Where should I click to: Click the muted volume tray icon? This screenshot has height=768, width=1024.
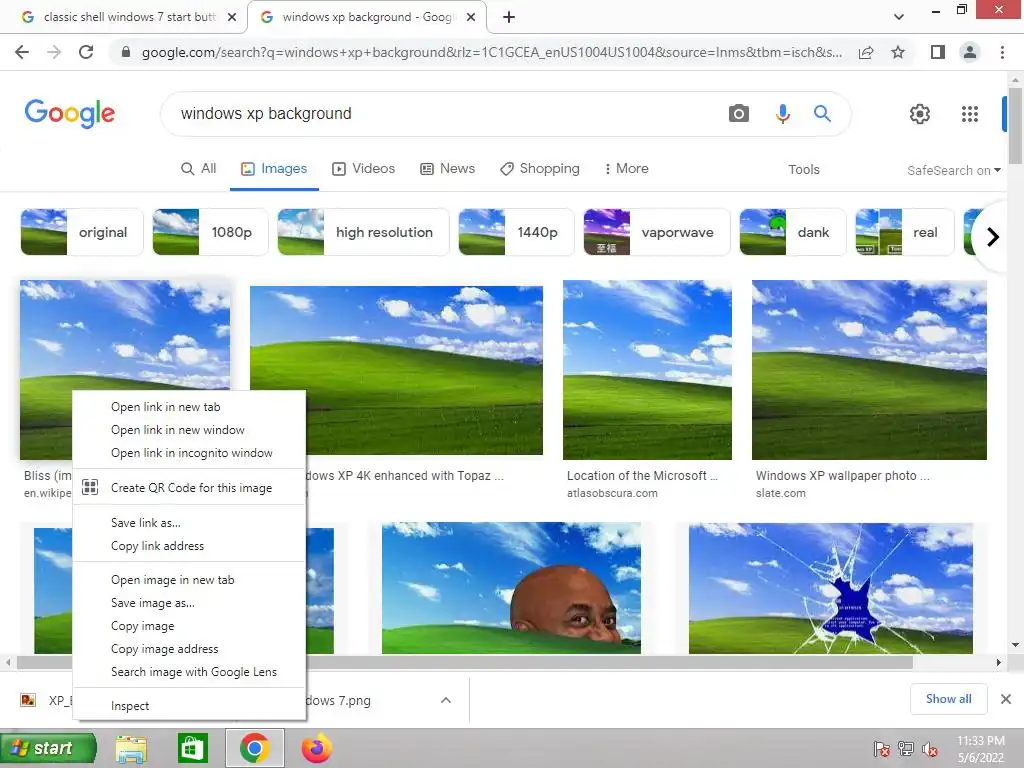(x=929, y=749)
